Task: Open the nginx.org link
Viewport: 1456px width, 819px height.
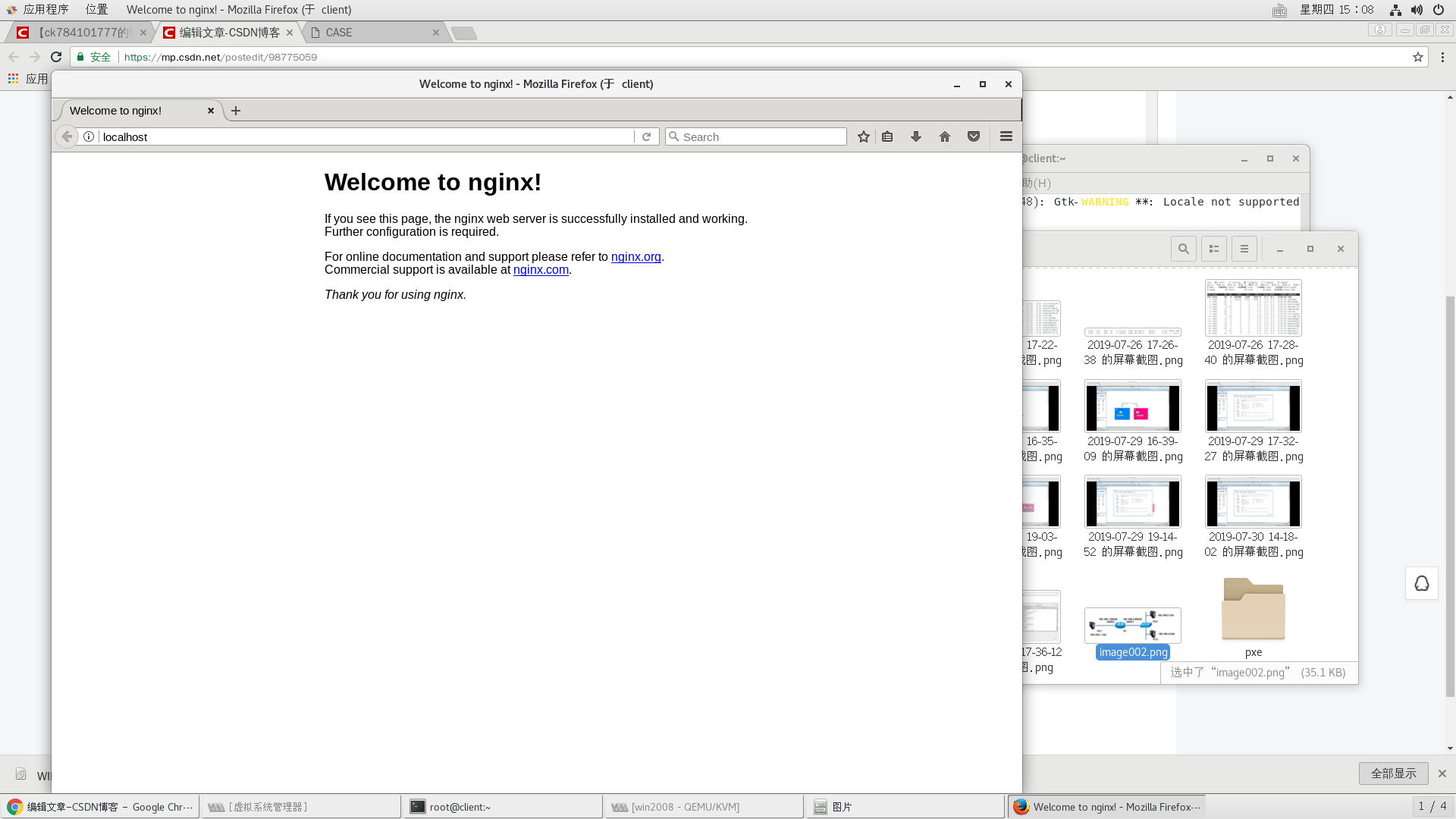Action: [635, 257]
